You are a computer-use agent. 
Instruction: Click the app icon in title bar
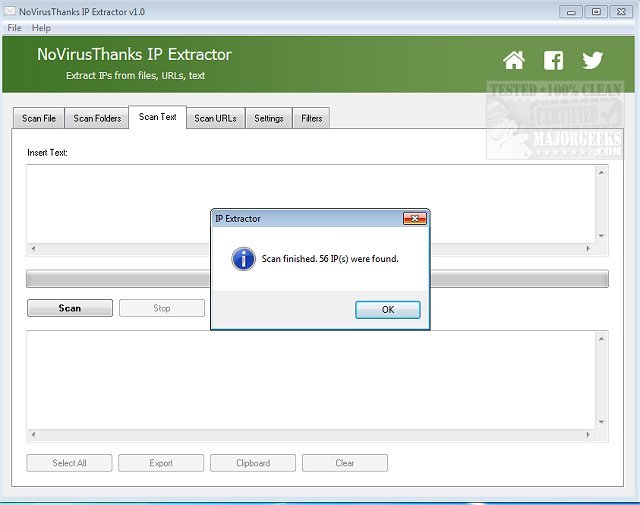[9, 11]
